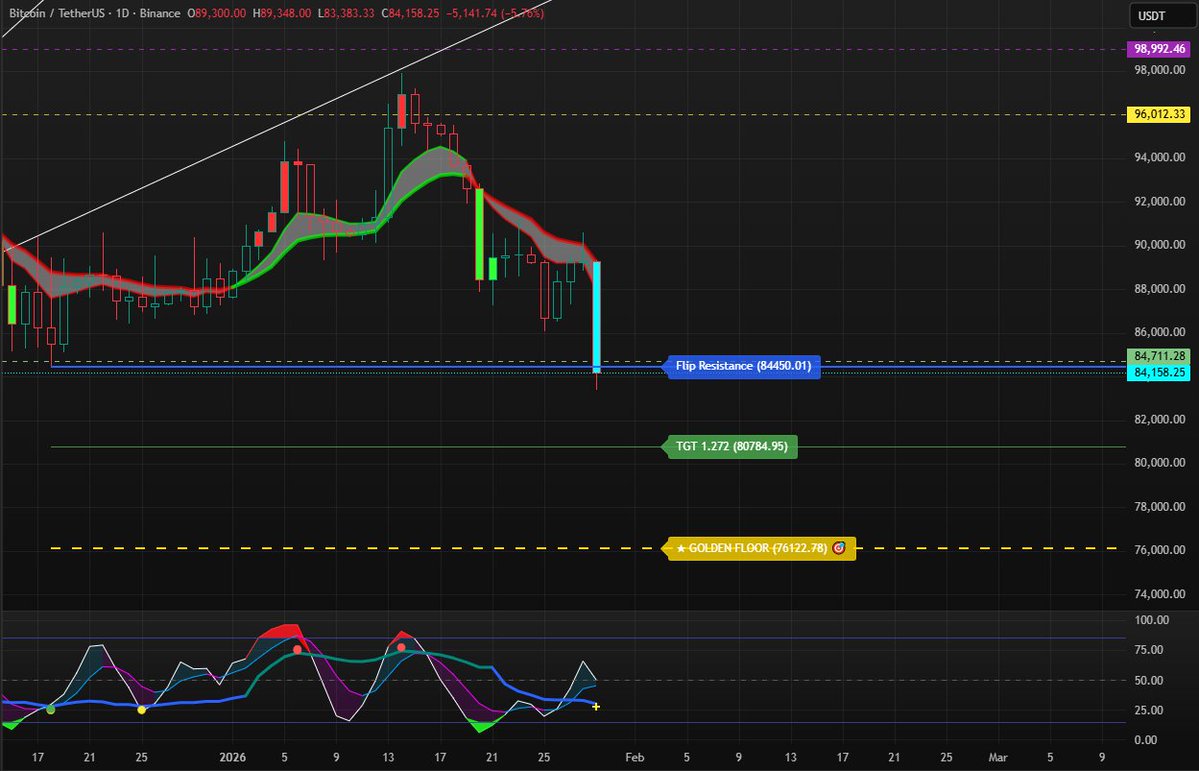Click the yellow dot on the oscillator

[x=141, y=710]
